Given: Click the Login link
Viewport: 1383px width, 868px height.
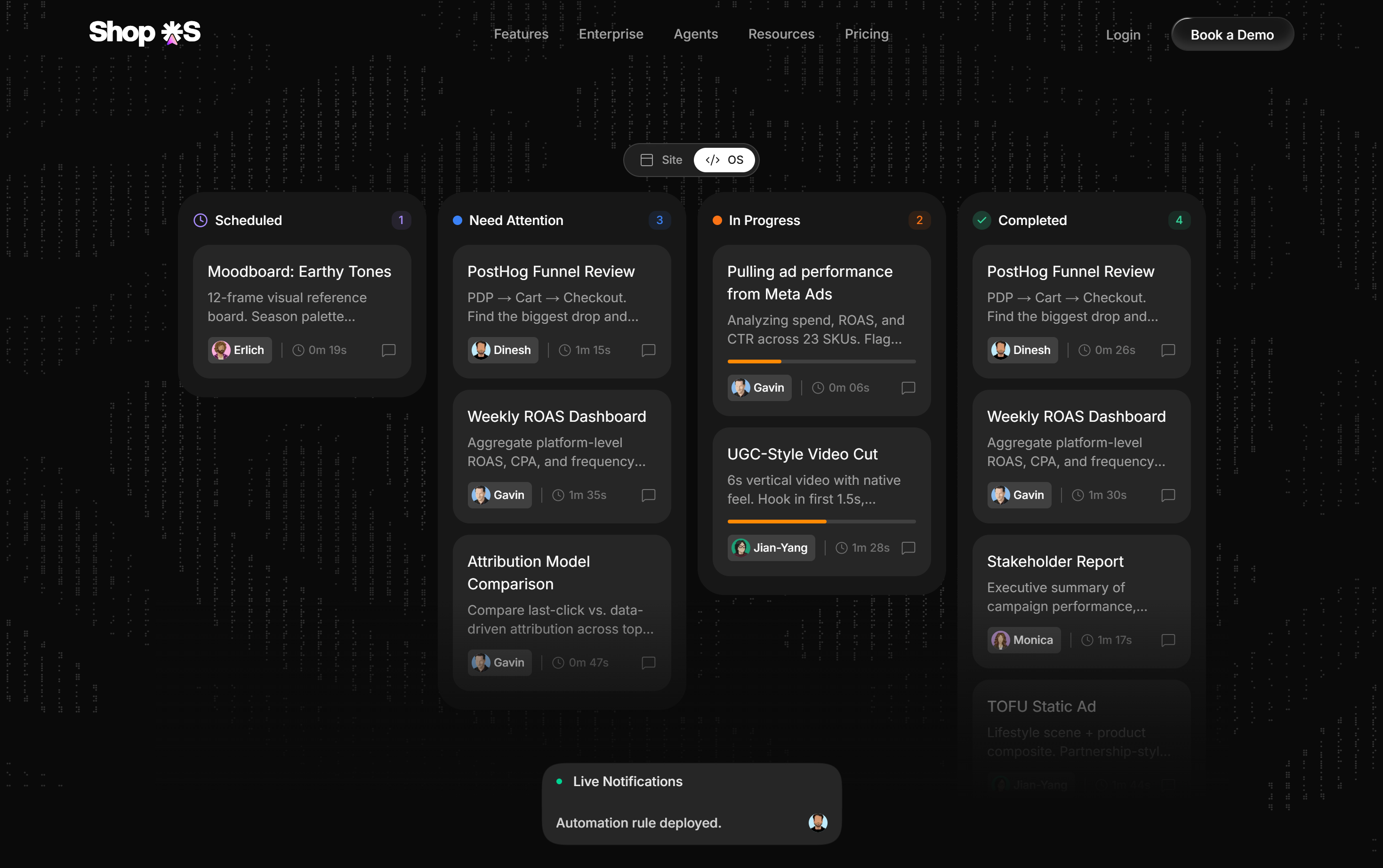Looking at the screenshot, I should pos(1123,35).
